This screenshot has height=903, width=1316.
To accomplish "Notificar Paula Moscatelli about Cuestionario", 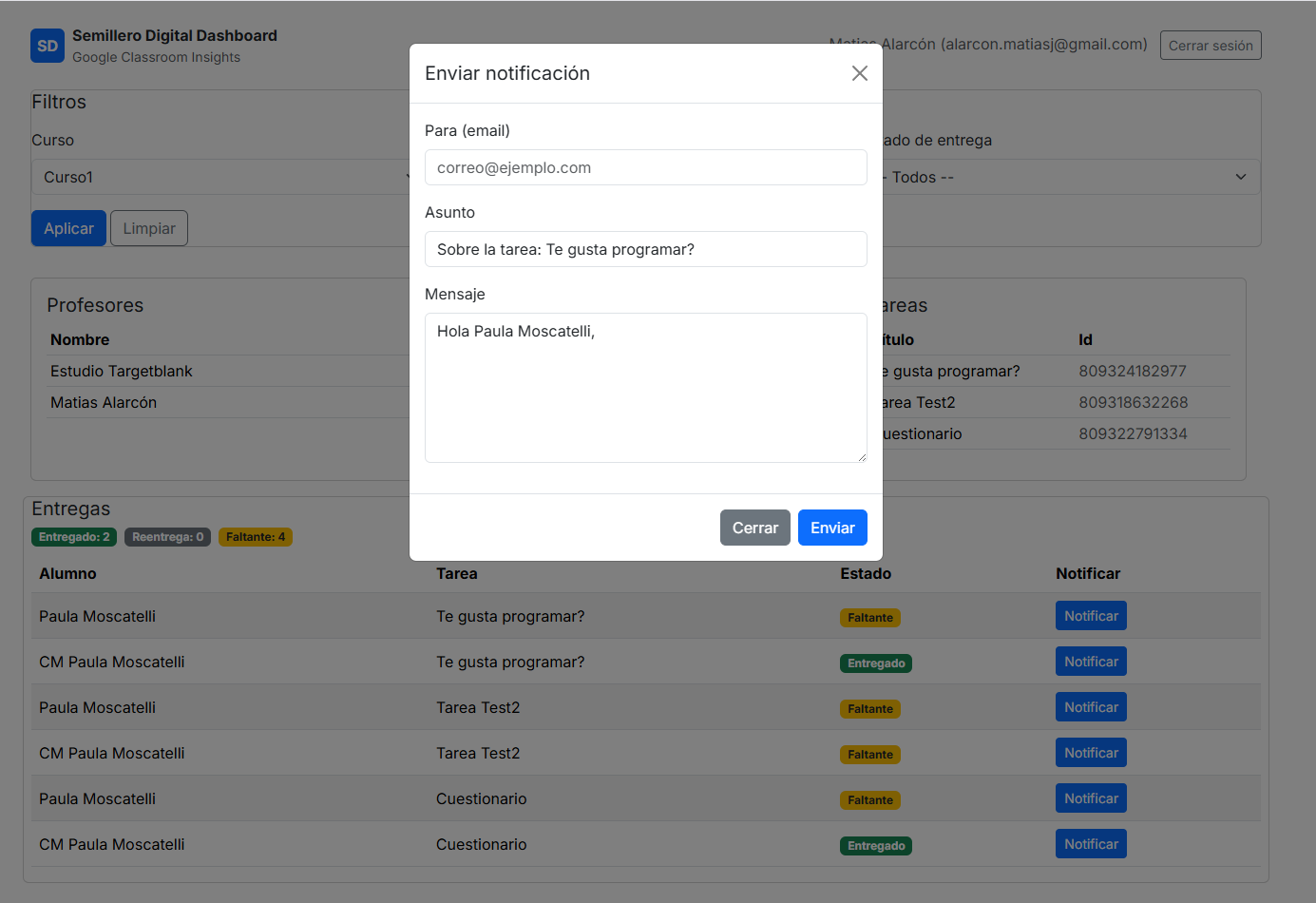I will (1091, 797).
